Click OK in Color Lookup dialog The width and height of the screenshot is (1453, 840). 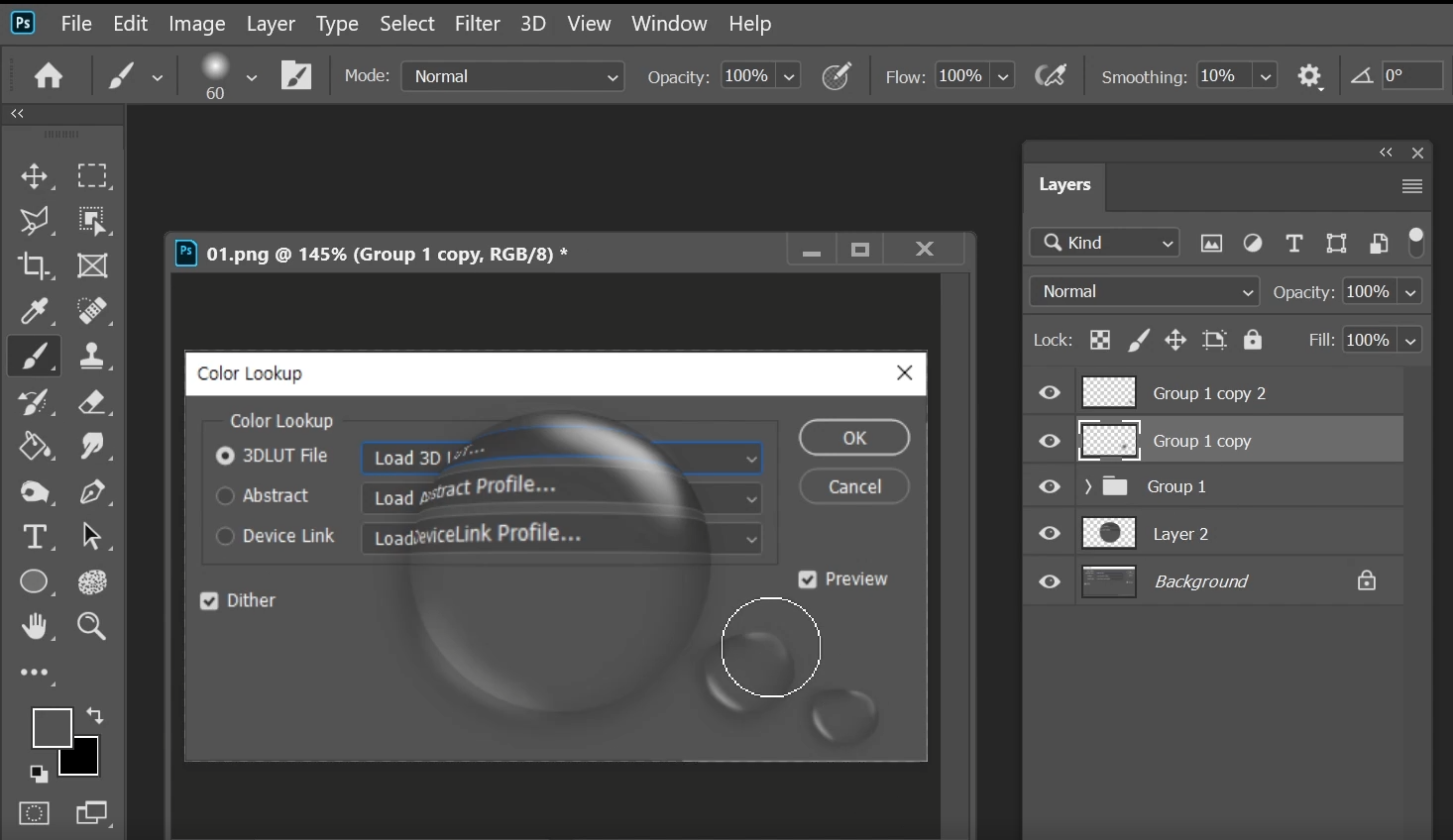click(854, 438)
